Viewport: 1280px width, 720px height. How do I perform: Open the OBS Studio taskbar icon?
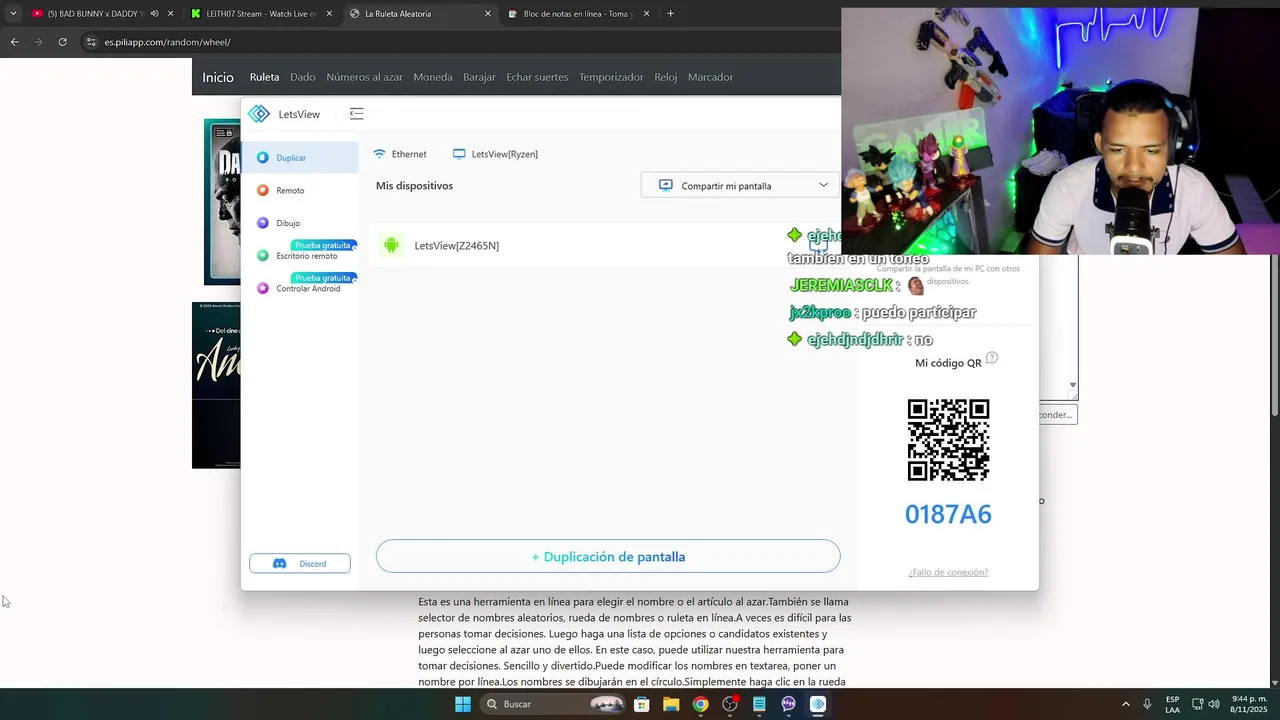(x=730, y=704)
